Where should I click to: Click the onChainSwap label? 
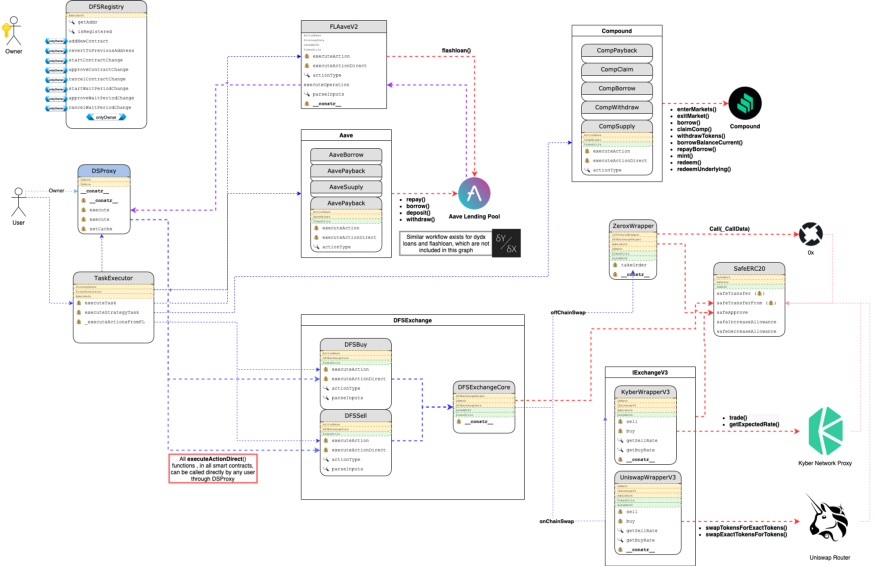coord(556,521)
